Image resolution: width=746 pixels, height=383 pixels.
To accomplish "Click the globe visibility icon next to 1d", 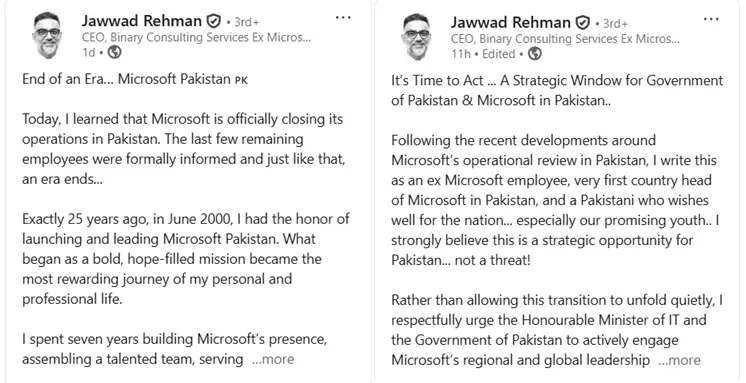I will pos(115,52).
